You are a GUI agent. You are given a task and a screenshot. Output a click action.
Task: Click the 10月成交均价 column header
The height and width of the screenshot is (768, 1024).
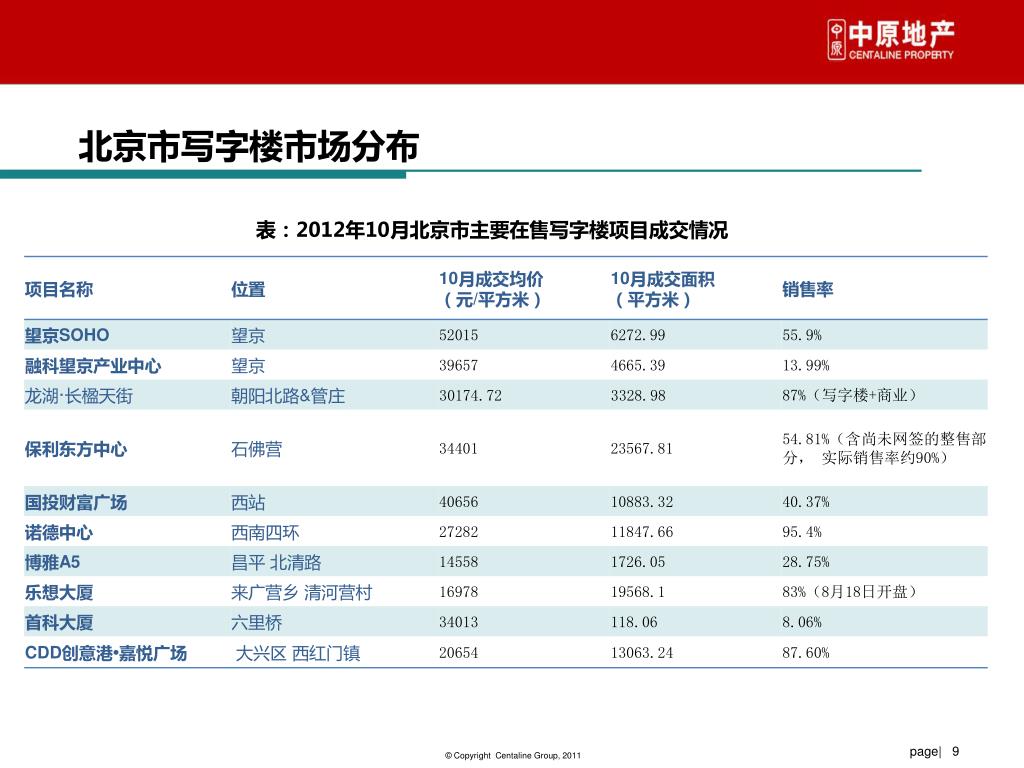click(x=491, y=289)
